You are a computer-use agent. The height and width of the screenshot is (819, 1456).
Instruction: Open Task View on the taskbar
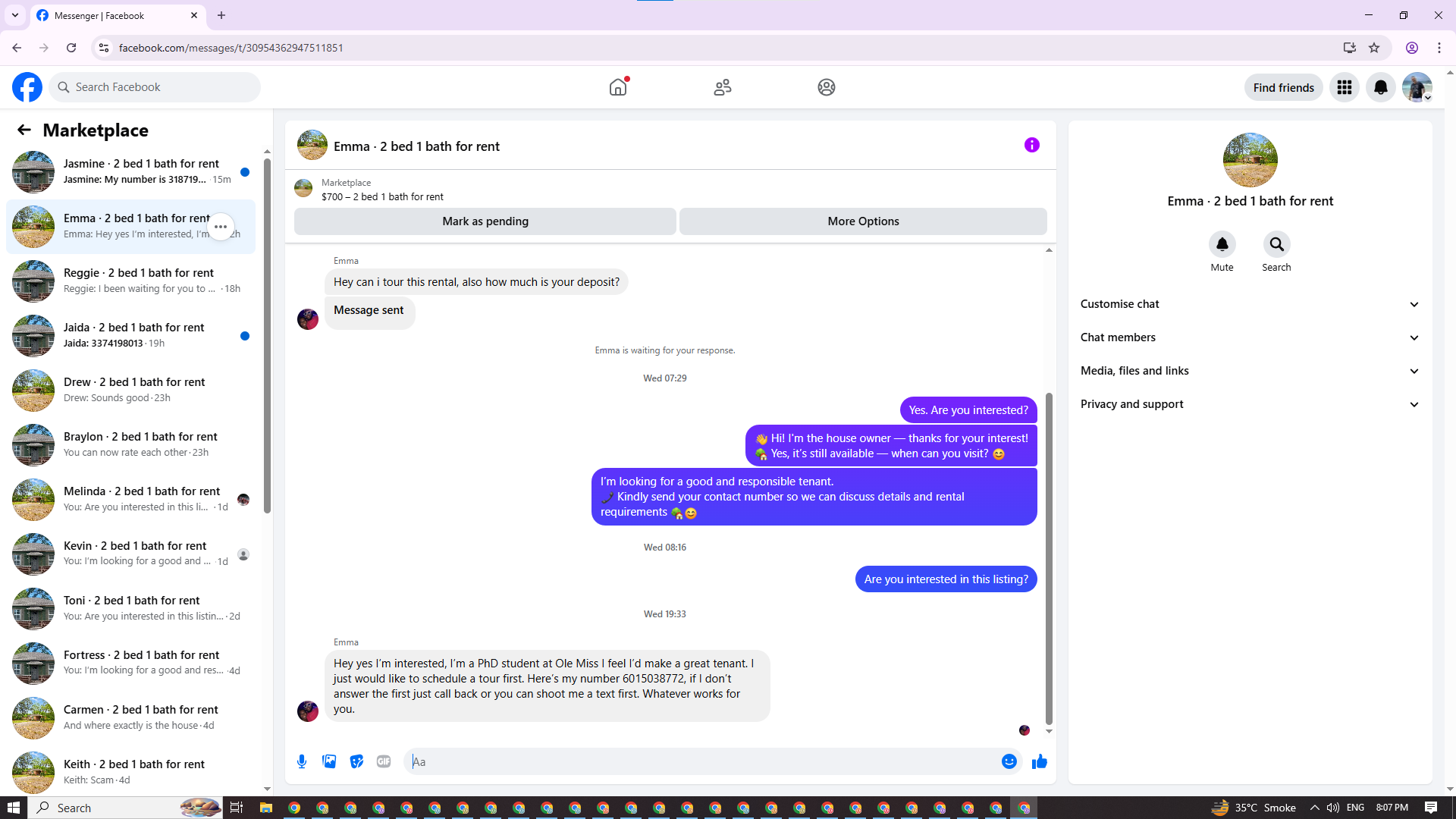237,808
